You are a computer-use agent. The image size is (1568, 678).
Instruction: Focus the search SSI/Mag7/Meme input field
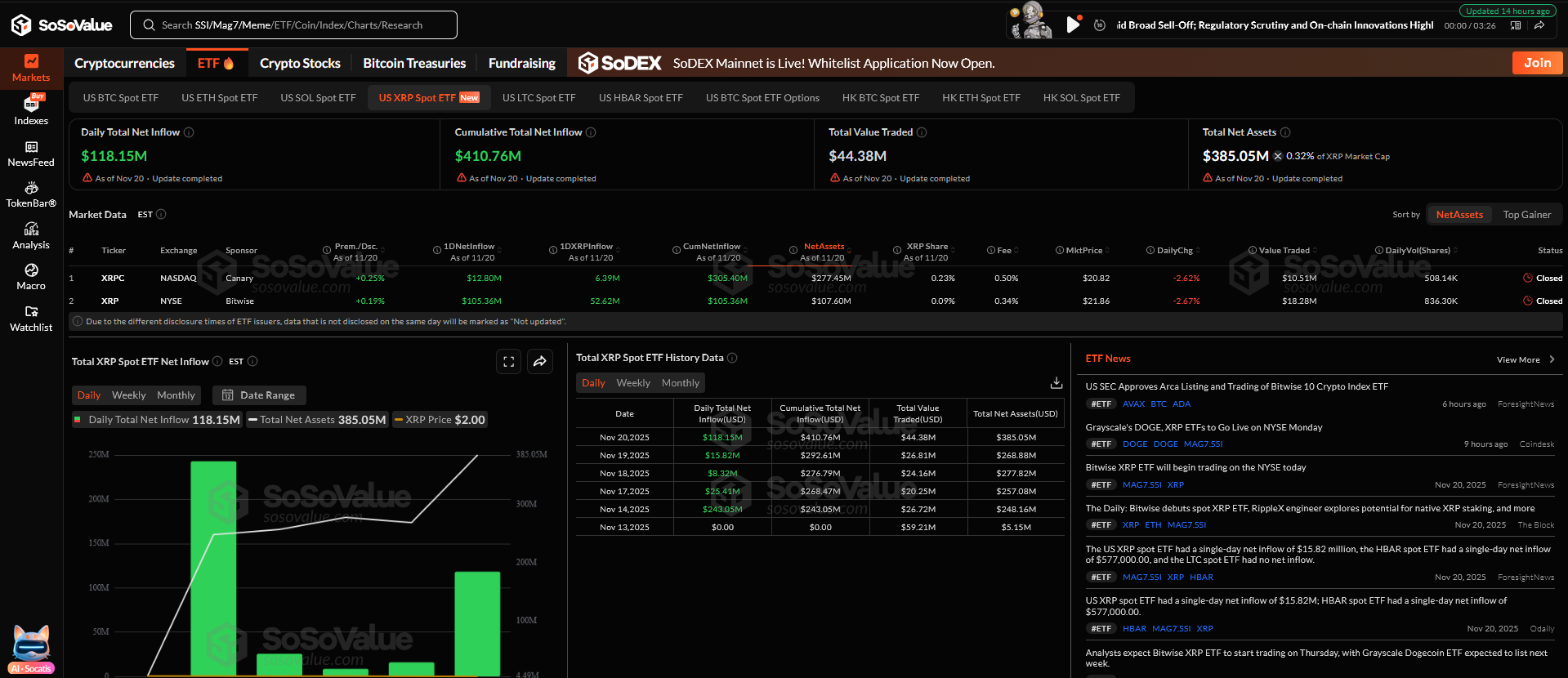coord(293,25)
